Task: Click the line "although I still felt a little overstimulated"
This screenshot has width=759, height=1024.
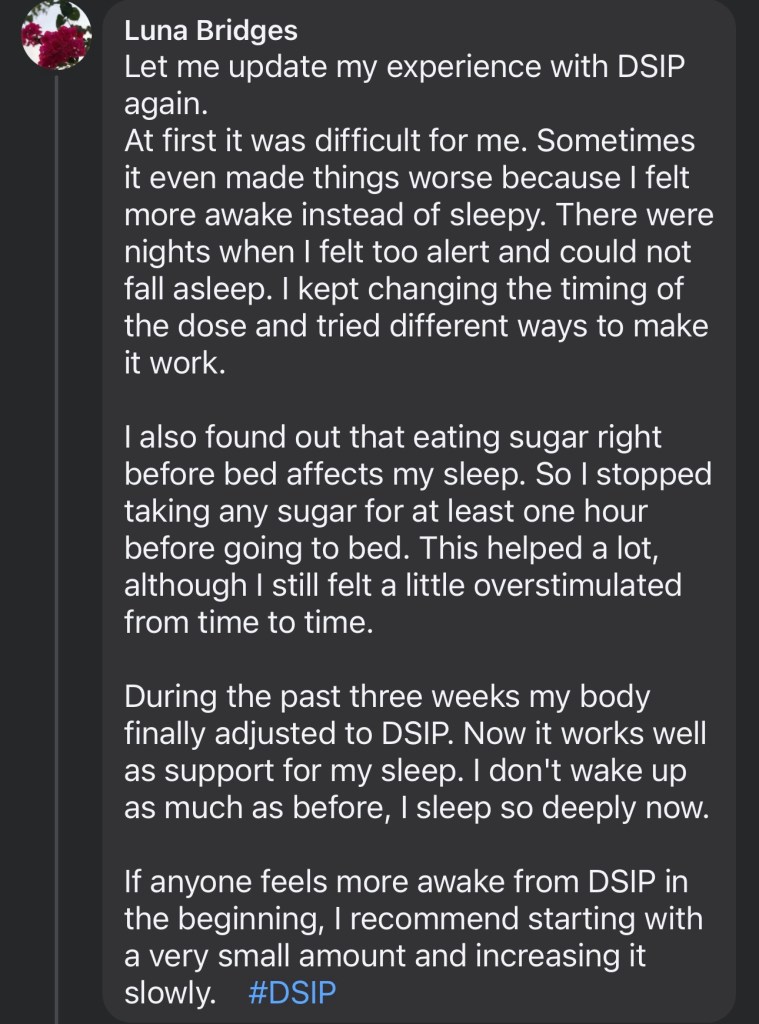Action: pos(402,585)
